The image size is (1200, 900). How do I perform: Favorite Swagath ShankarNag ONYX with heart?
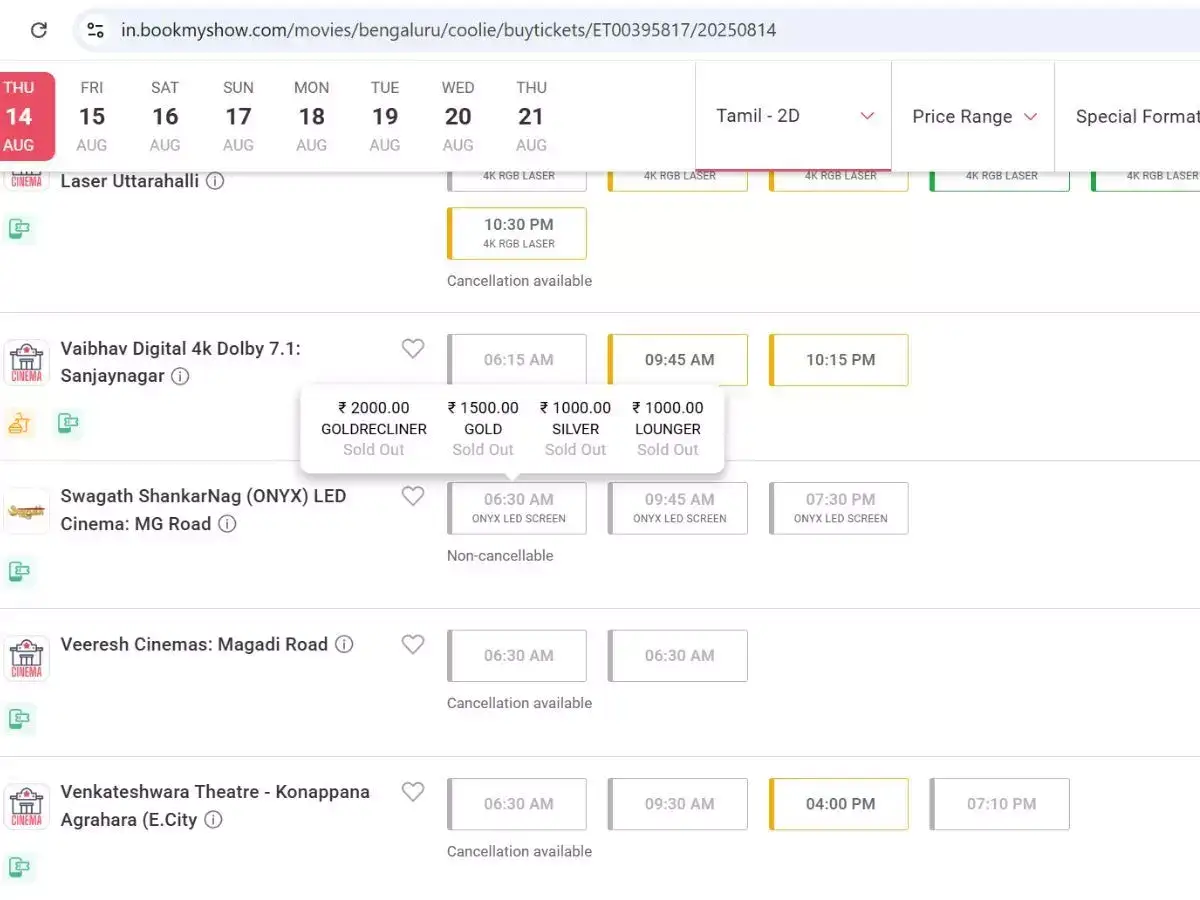(x=413, y=497)
